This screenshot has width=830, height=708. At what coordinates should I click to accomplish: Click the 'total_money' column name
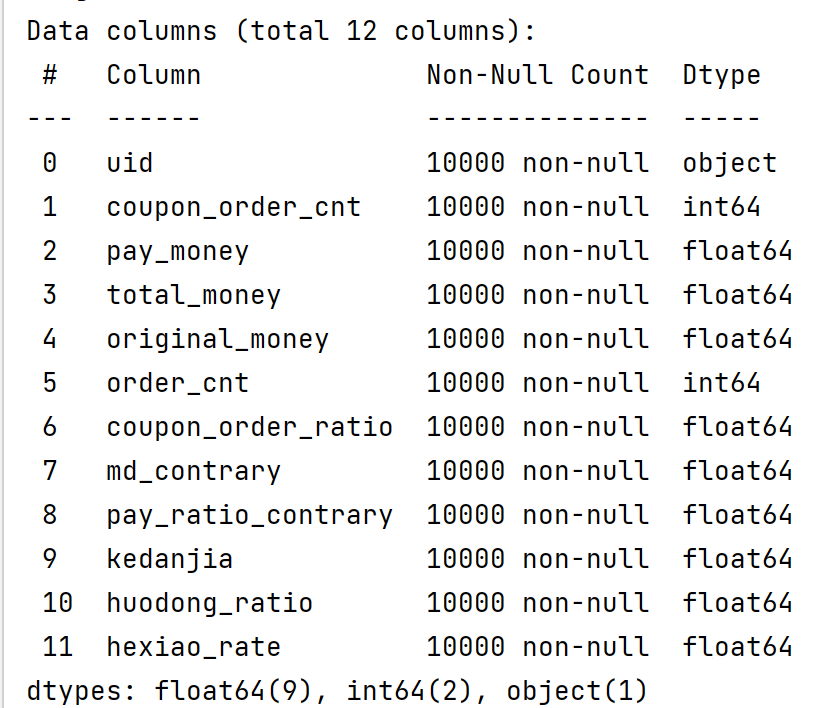pos(193,295)
